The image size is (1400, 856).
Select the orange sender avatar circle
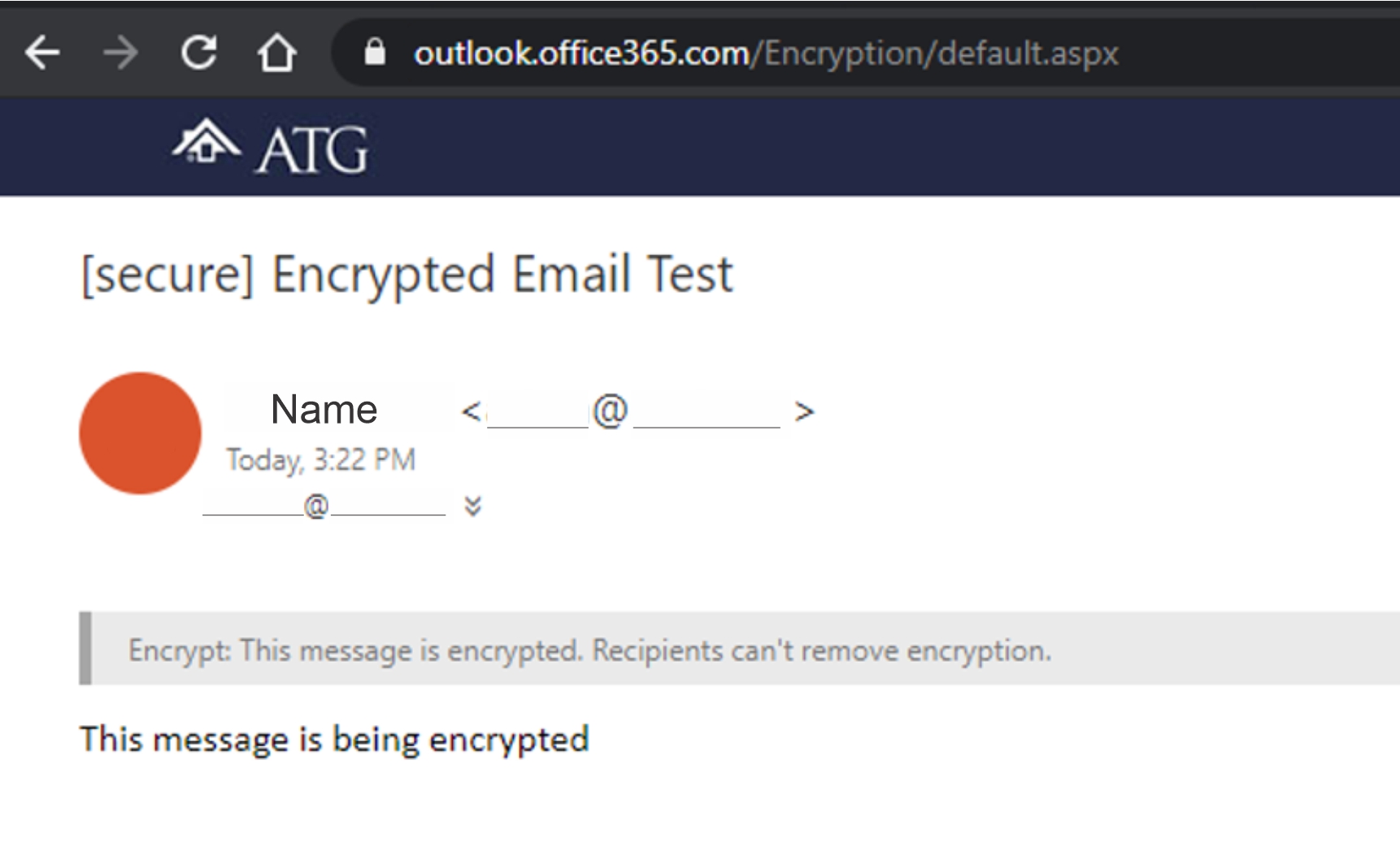point(140,433)
